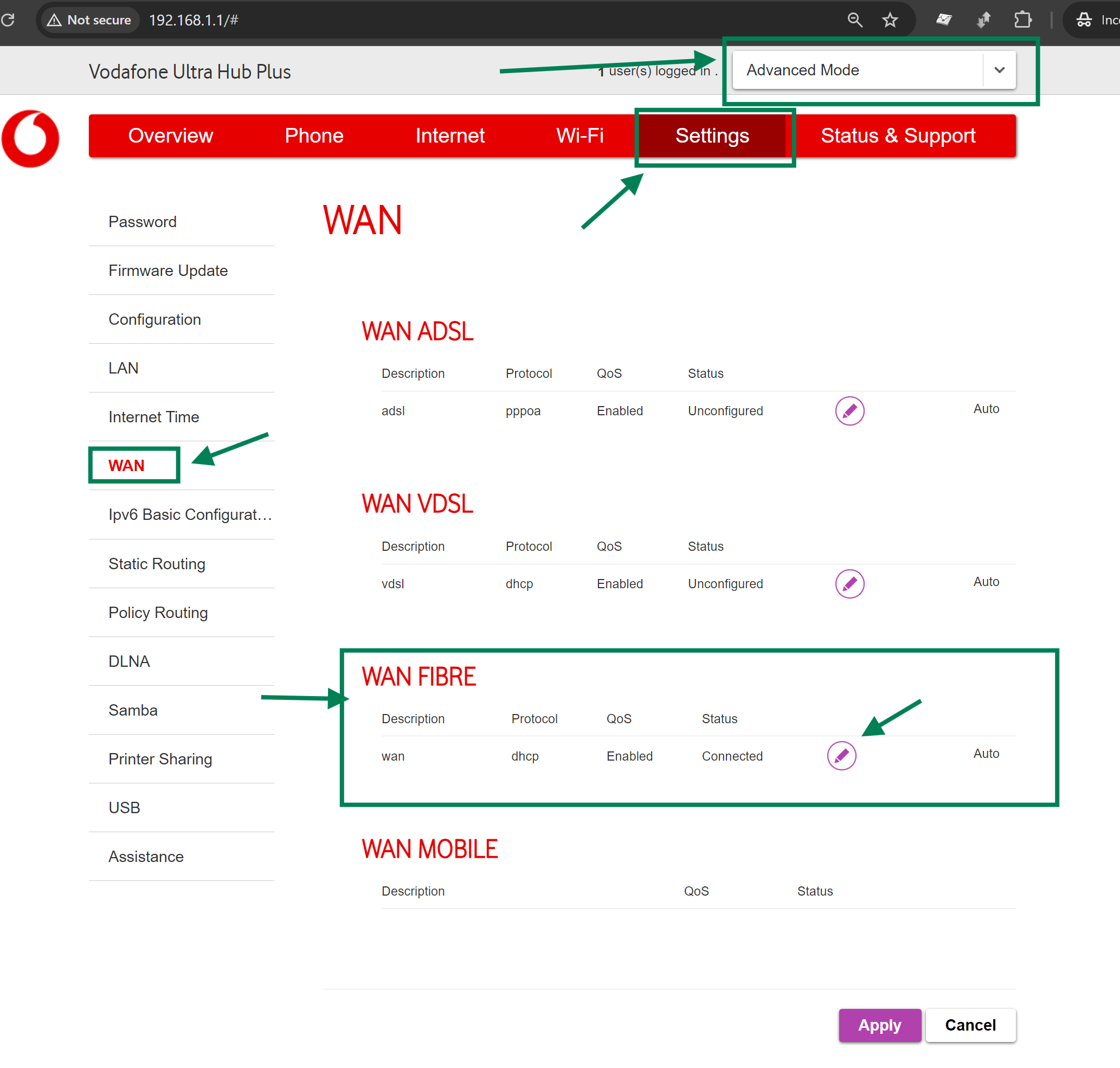Screen dimensions: 1120x1068
Task: Click the WAN ADSL heading
Action: 417,331
